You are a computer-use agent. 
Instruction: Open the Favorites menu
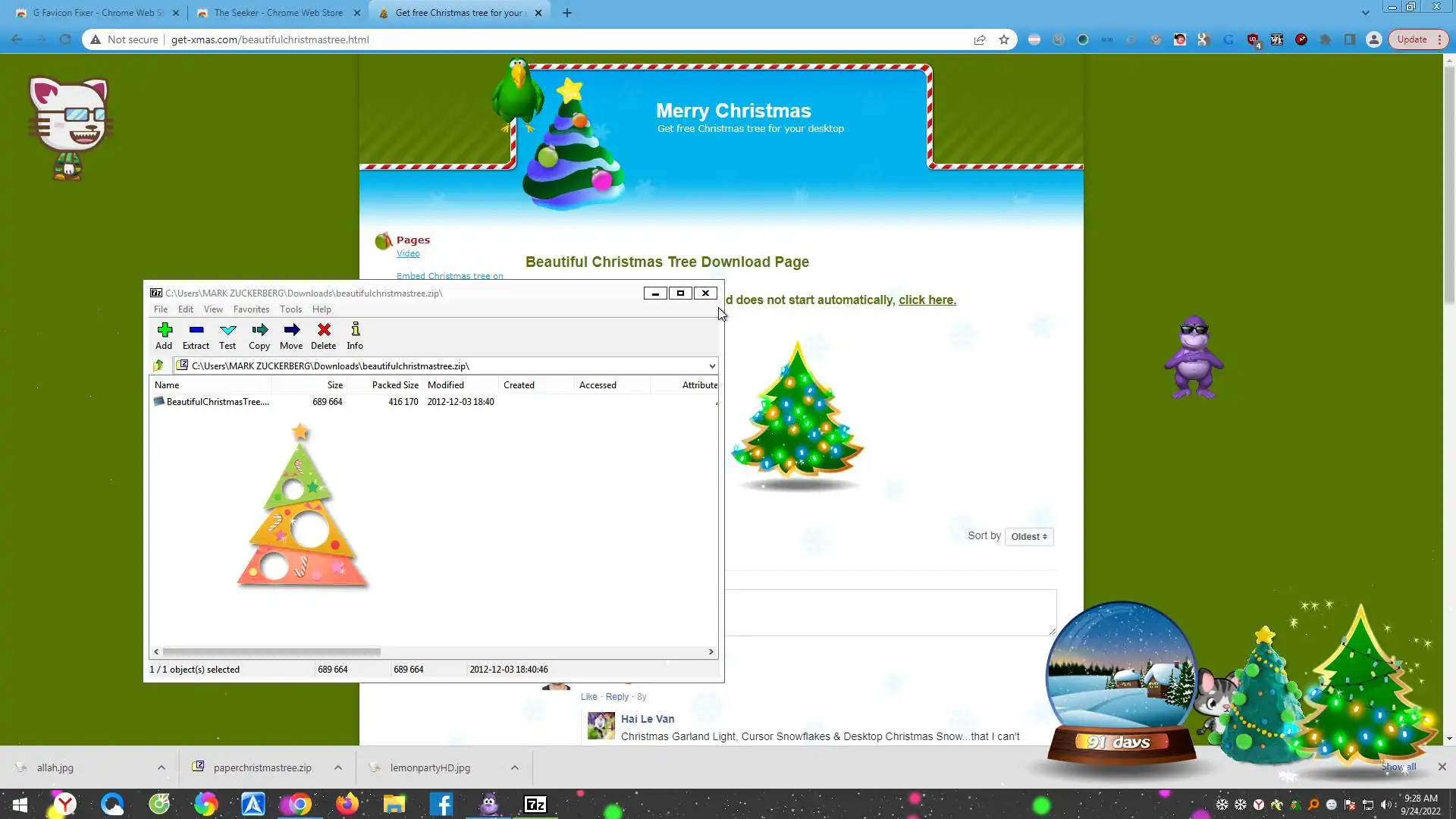point(251,309)
